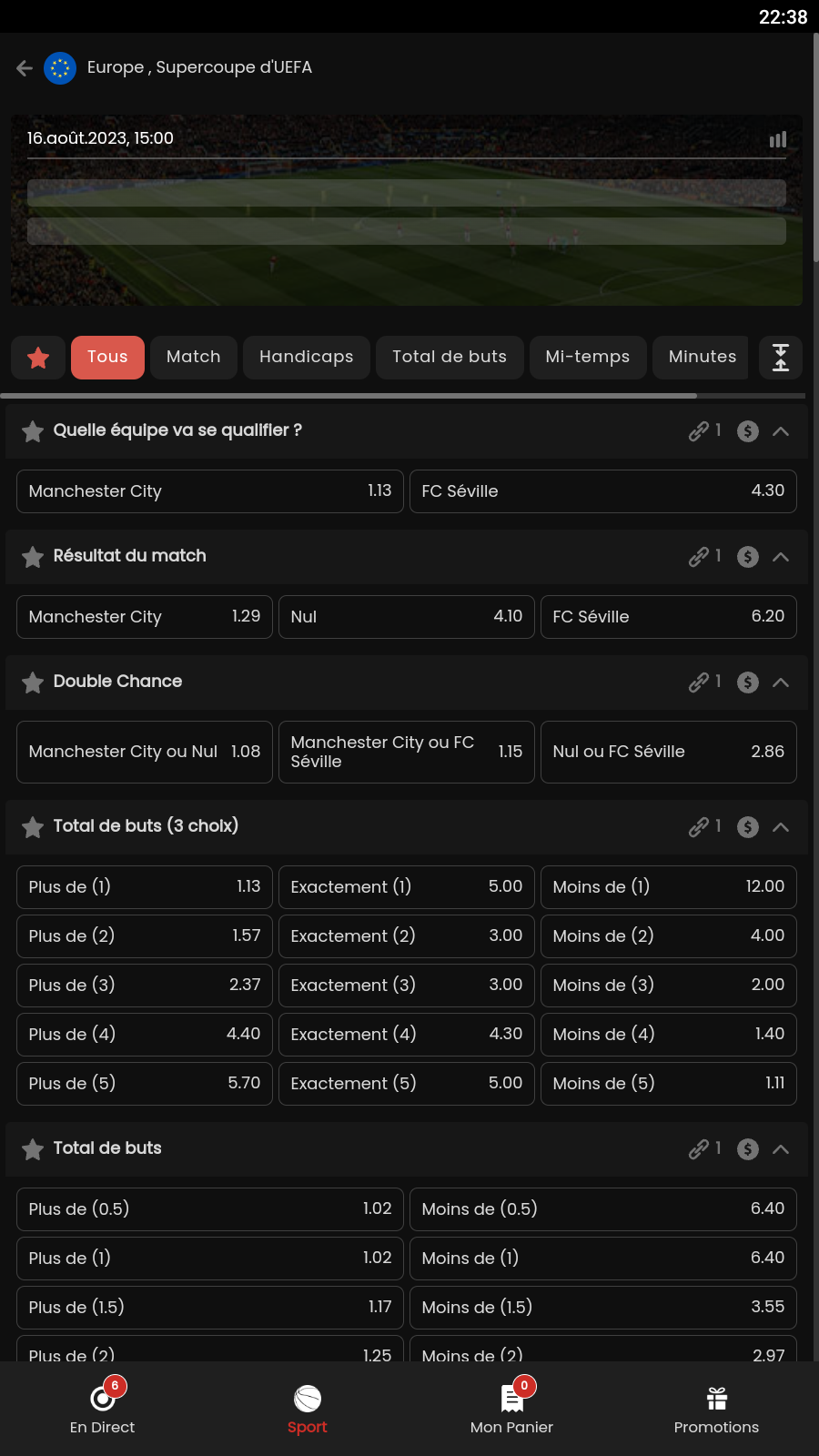This screenshot has height=1456, width=819.
Task: Open the favorites star filter
Action: pos(38,358)
